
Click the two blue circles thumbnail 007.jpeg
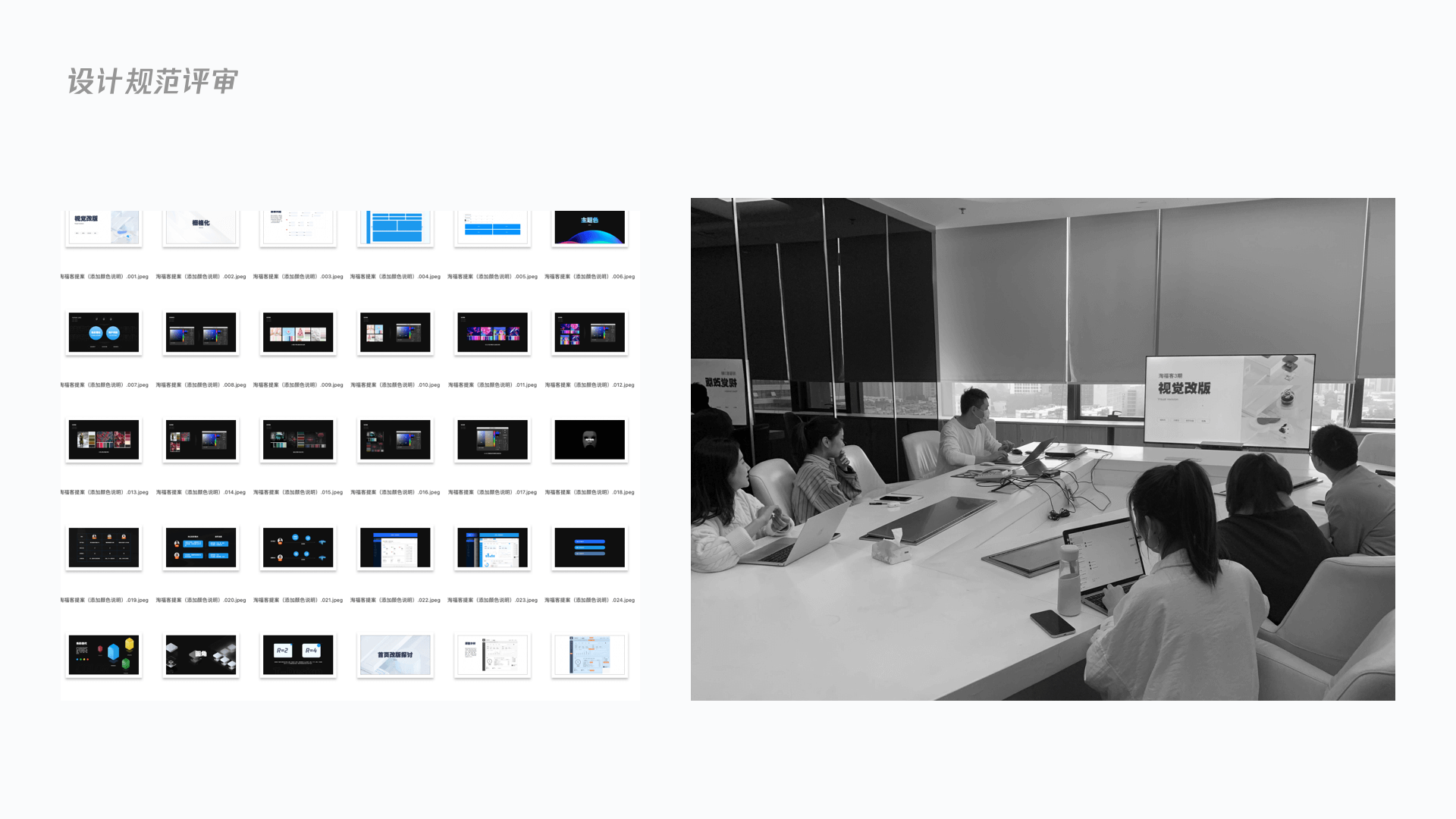point(104,332)
